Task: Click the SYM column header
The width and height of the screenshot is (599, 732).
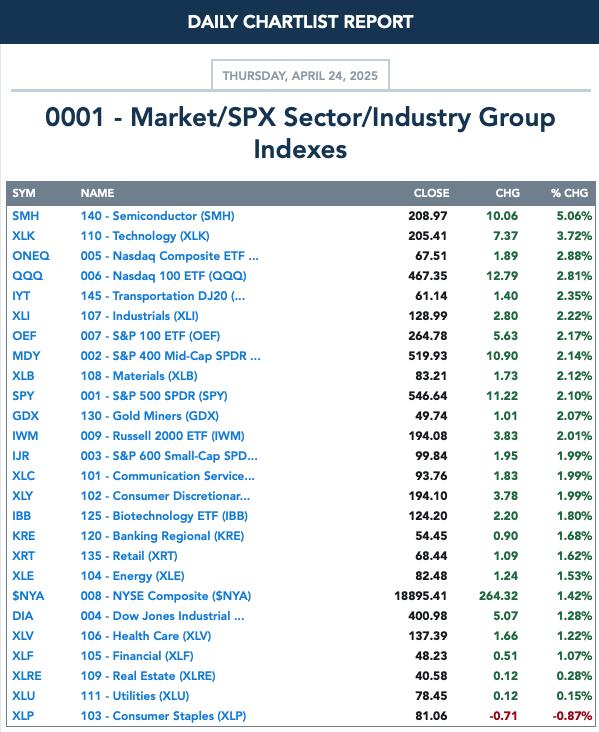Action: point(24,193)
